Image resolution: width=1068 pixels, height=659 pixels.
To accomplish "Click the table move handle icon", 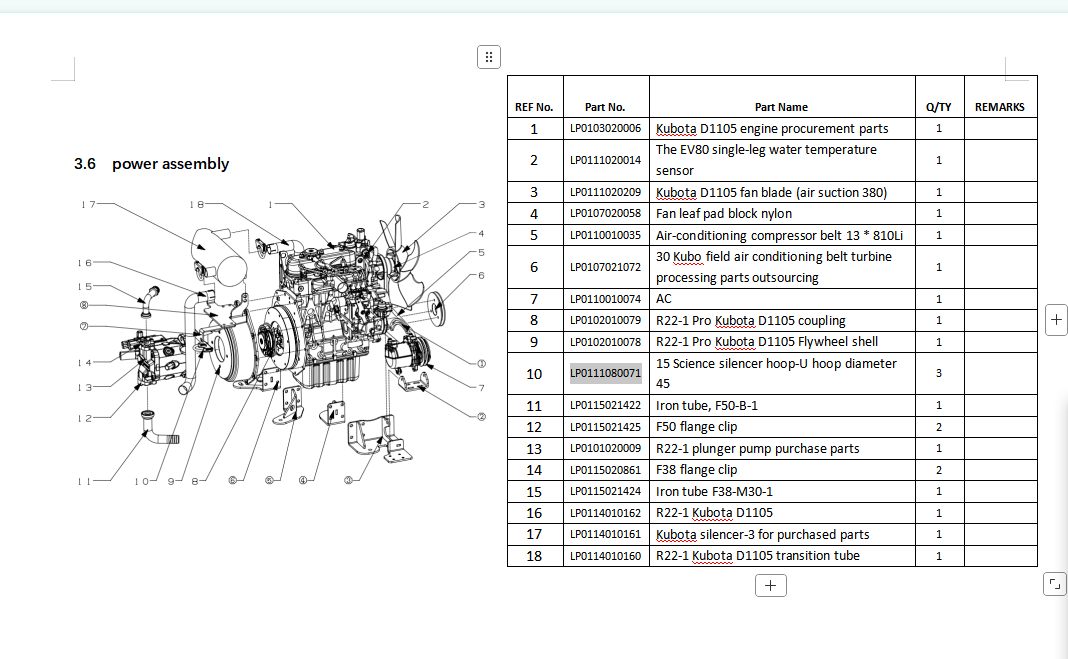I will click(488, 57).
